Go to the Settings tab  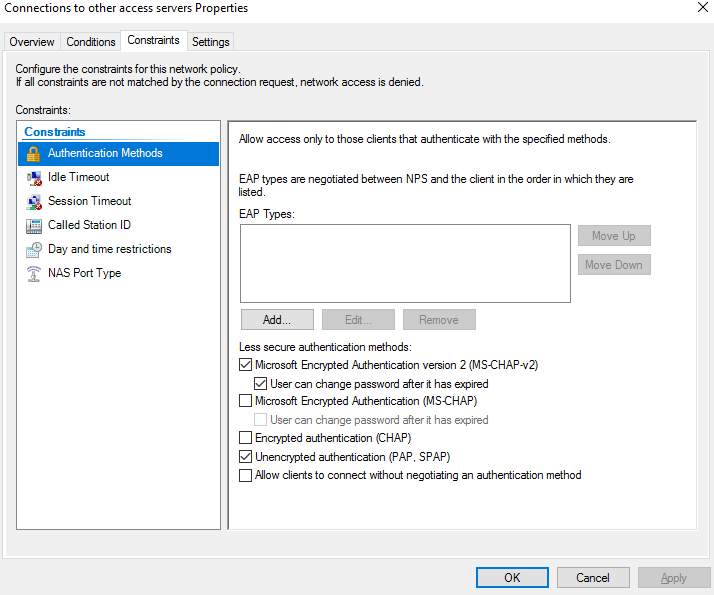210,42
